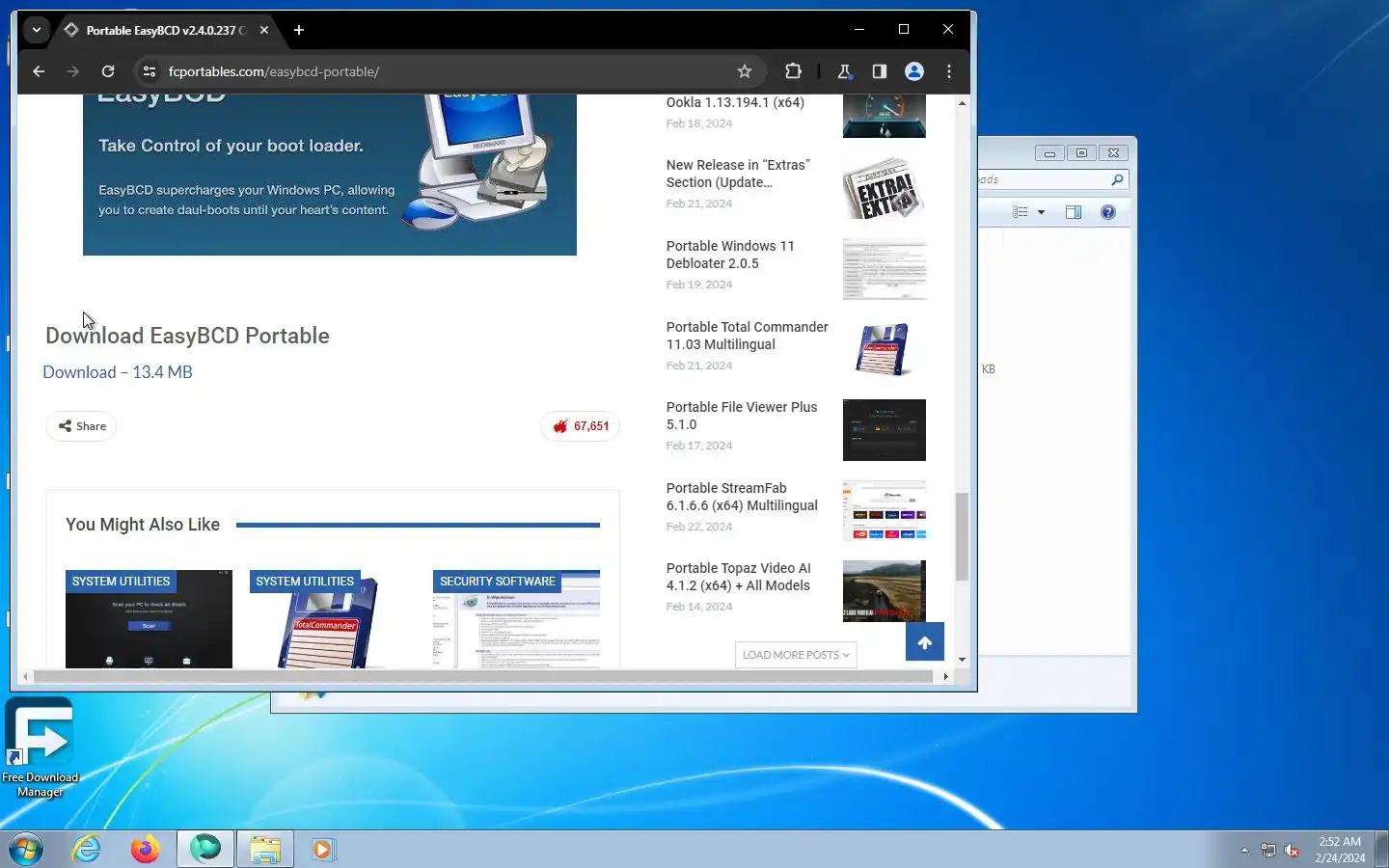Open media player taskbar icon

pos(322,850)
